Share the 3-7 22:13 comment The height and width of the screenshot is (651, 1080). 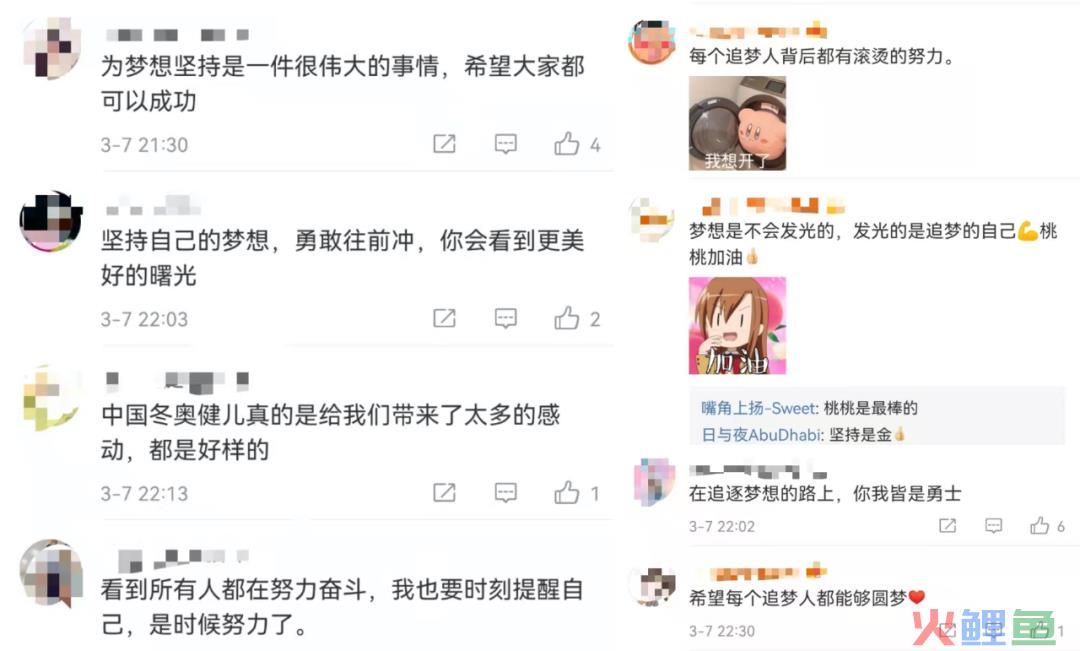(444, 492)
